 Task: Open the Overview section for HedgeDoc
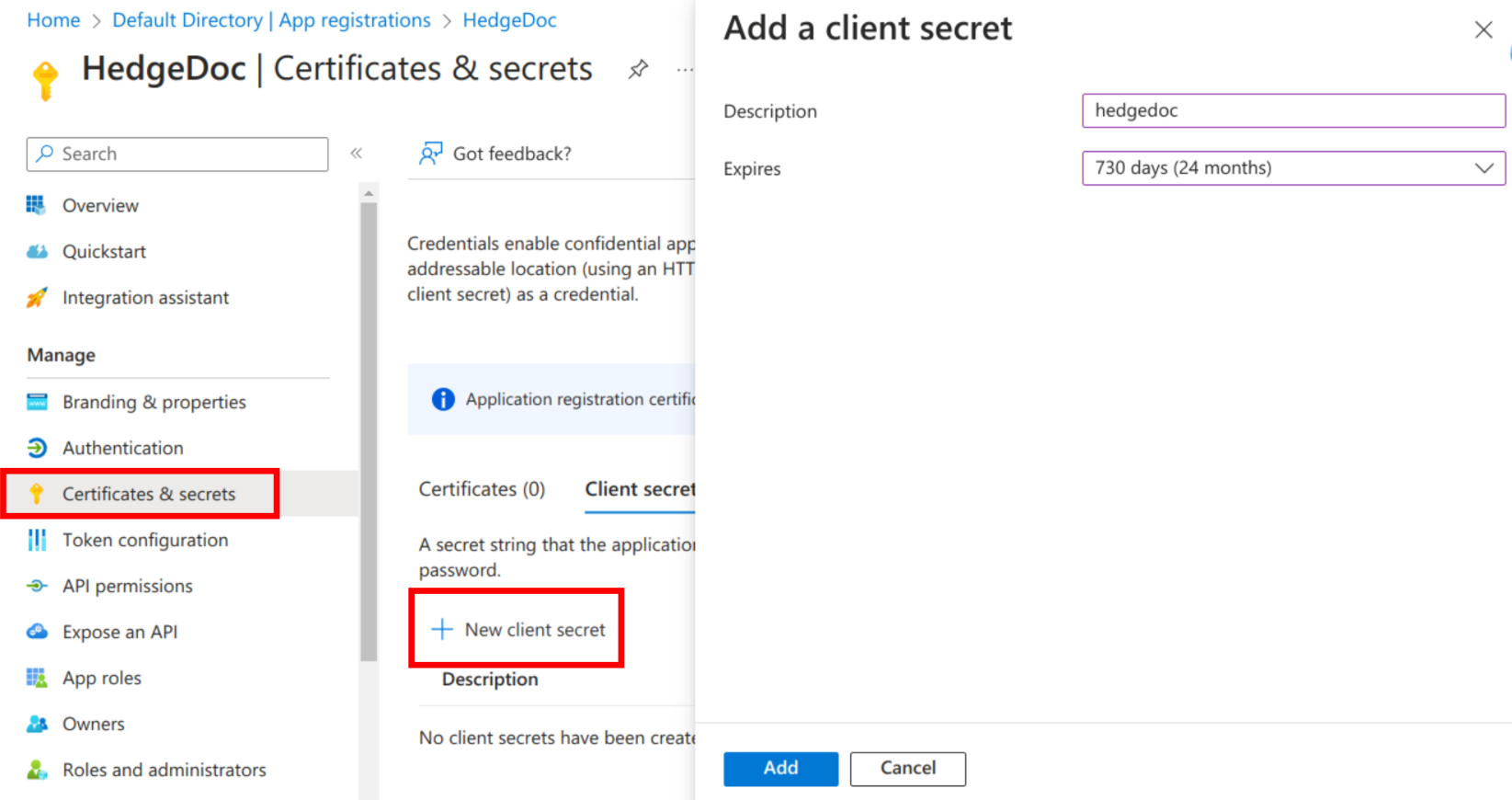coord(99,204)
